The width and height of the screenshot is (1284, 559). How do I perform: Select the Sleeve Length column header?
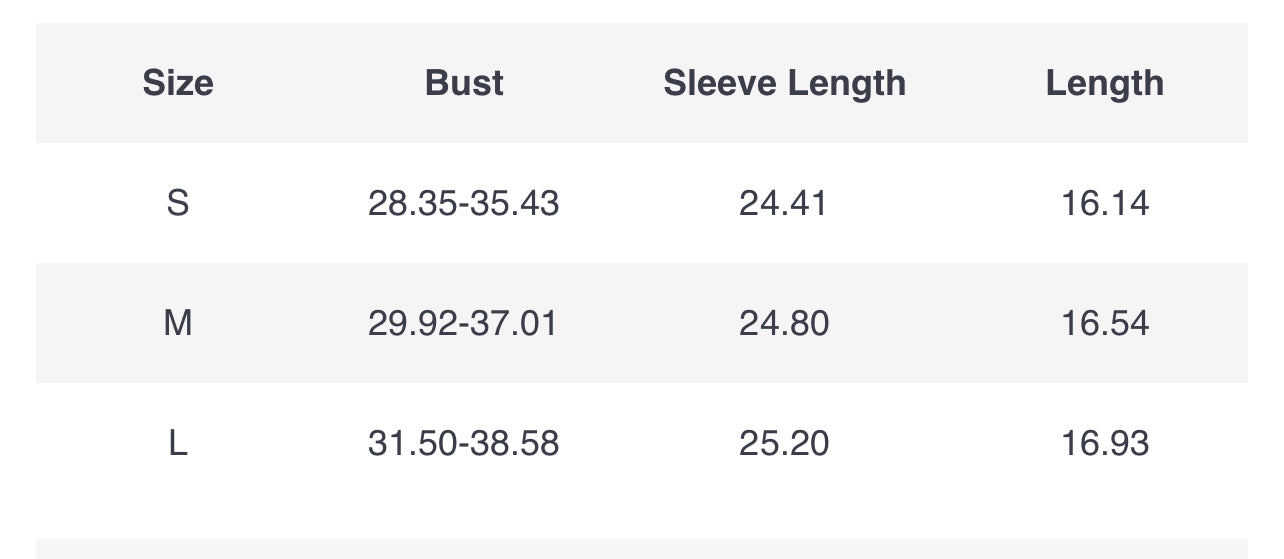click(x=784, y=83)
